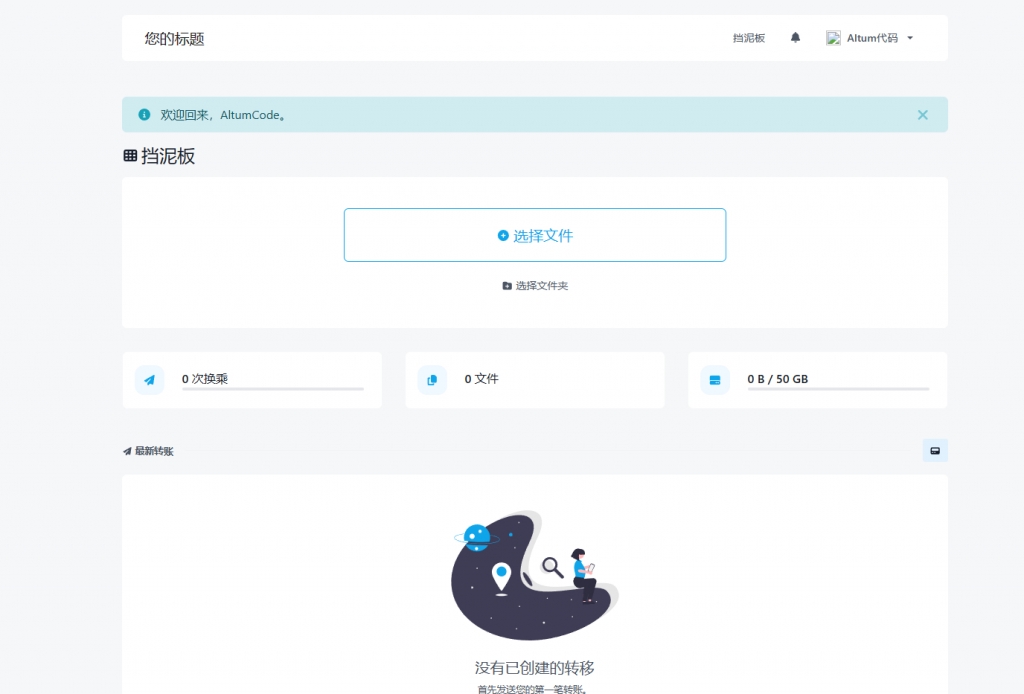Click the 0 次换乘 progress bar
This screenshot has height=694, width=1024.
coord(272,389)
